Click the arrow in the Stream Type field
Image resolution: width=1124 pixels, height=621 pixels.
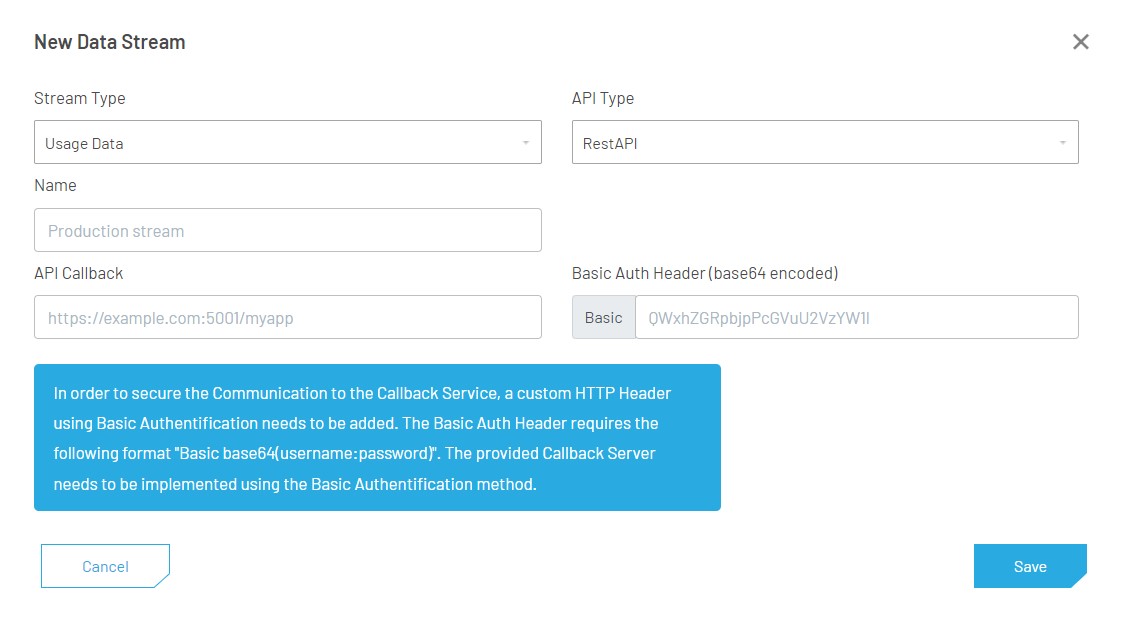[526, 143]
